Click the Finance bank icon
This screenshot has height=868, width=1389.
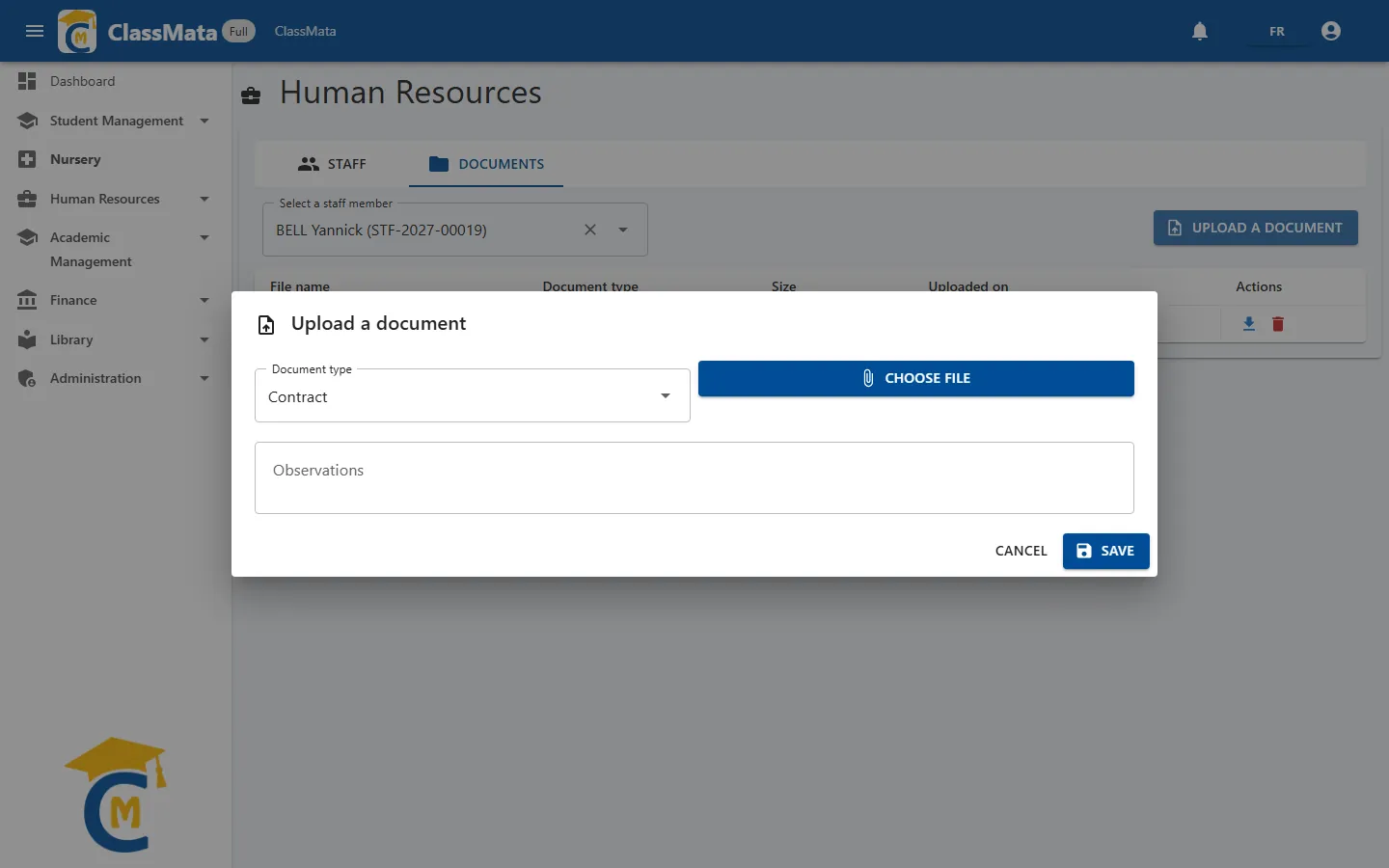click(x=27, y=300)
